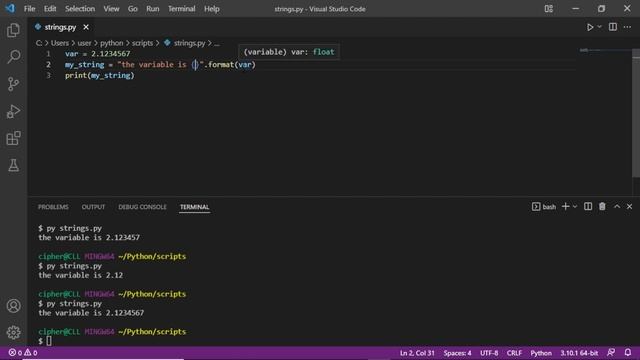Open the Manage gear settings

click(13, 332)
